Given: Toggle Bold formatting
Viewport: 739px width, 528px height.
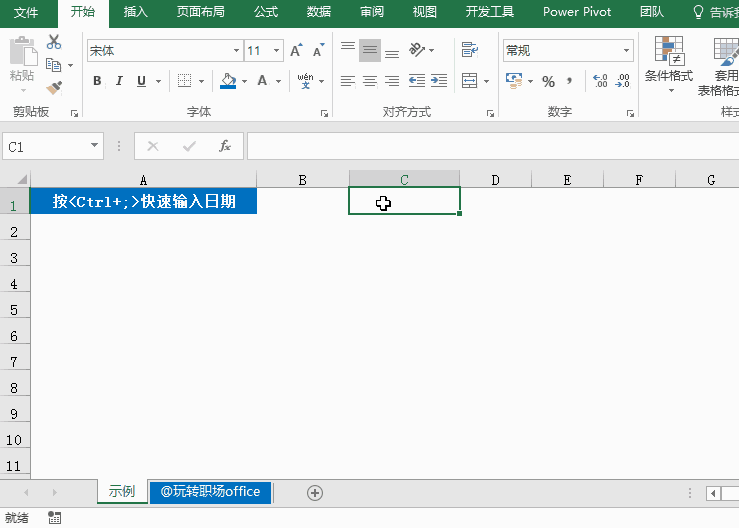Looking at the screenshot, I should [x=97, y=81].
